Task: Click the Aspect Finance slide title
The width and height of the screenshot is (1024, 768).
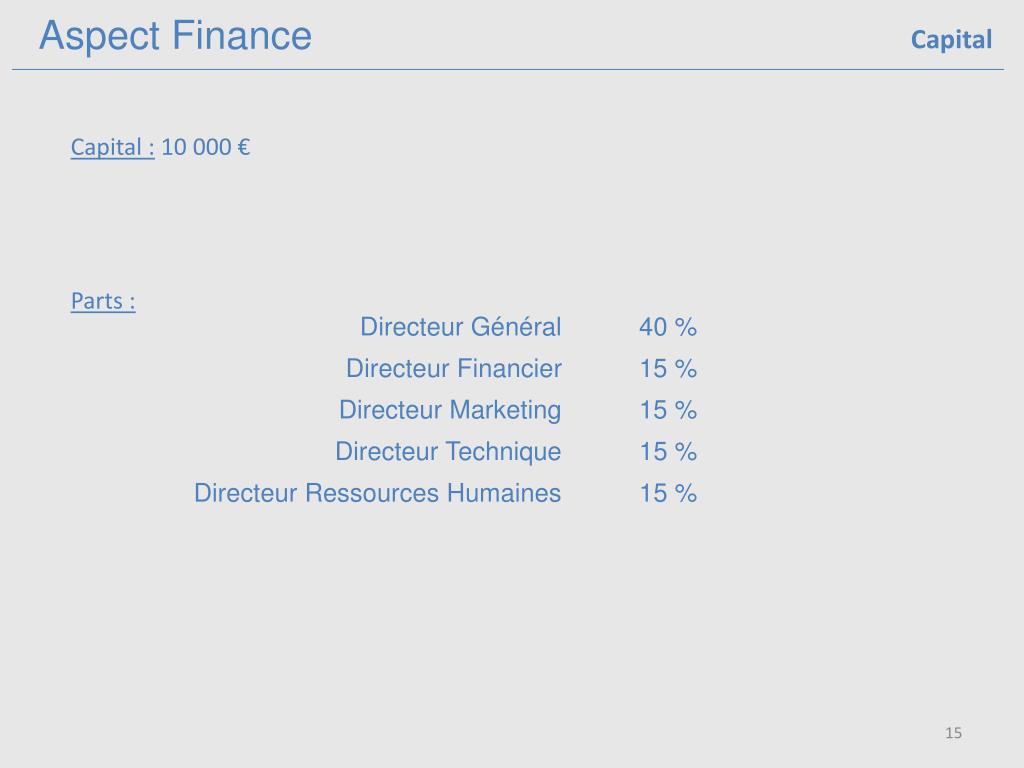Action: [x=175, y=36]
